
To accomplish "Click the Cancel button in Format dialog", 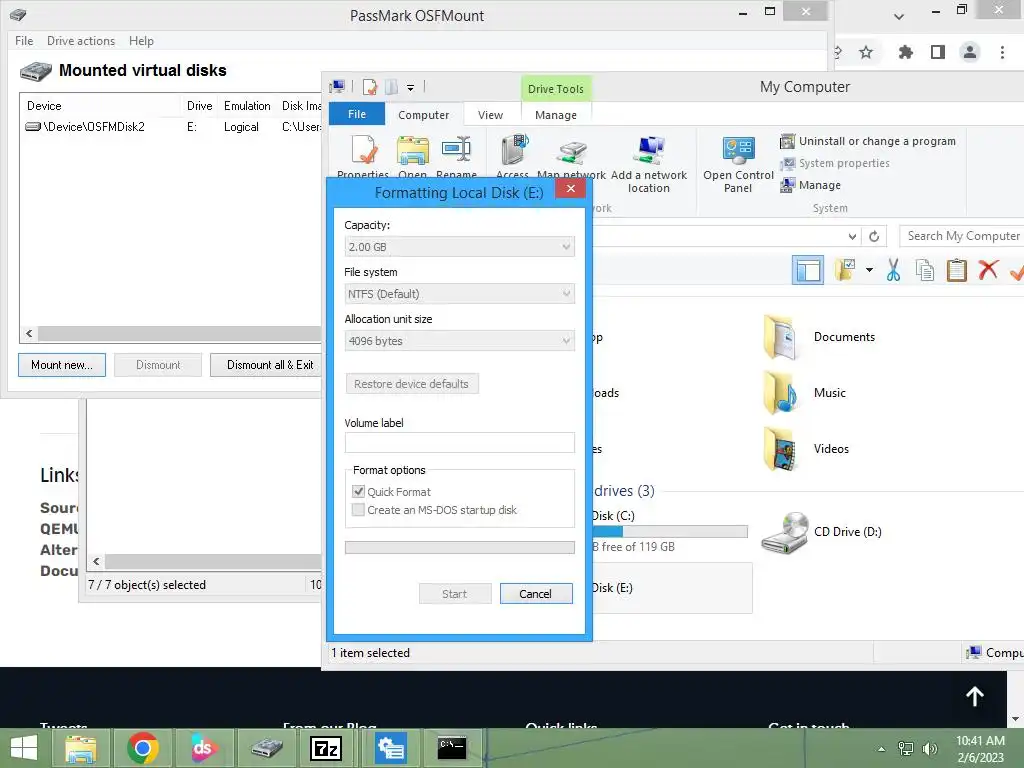I will click(x=536, y=594).
